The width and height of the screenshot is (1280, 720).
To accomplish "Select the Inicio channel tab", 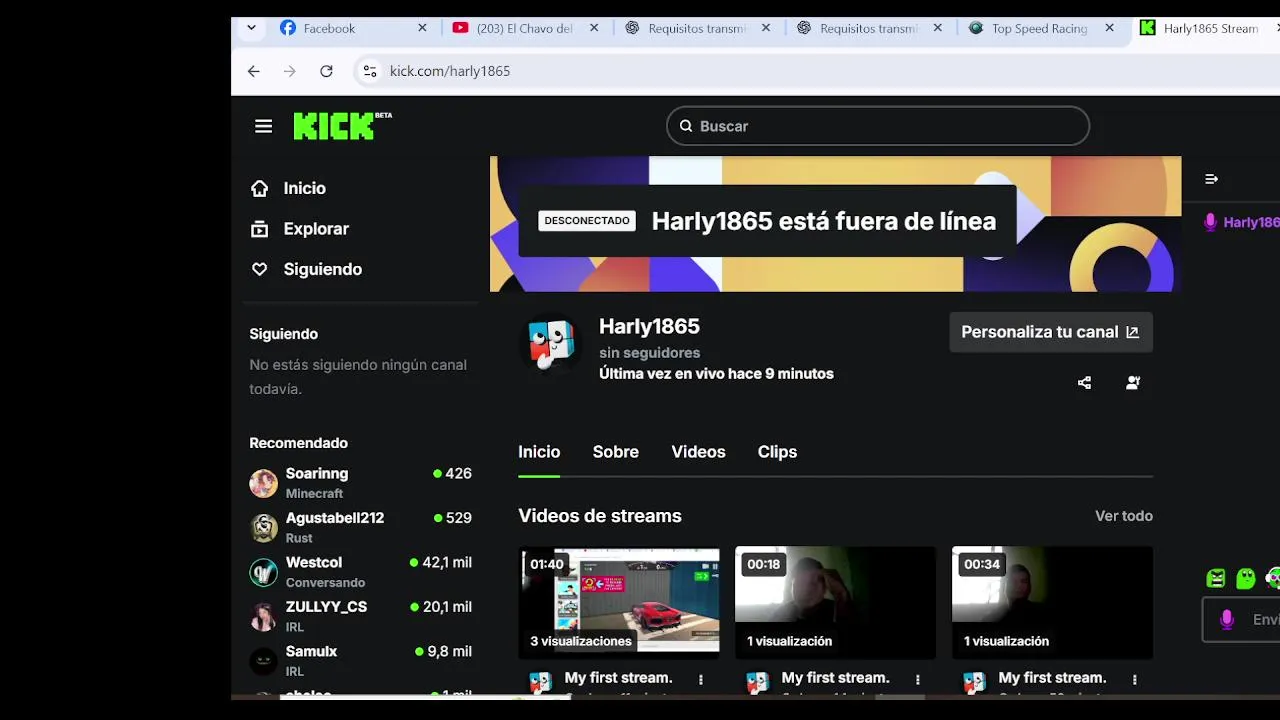I will click(539, 452).
